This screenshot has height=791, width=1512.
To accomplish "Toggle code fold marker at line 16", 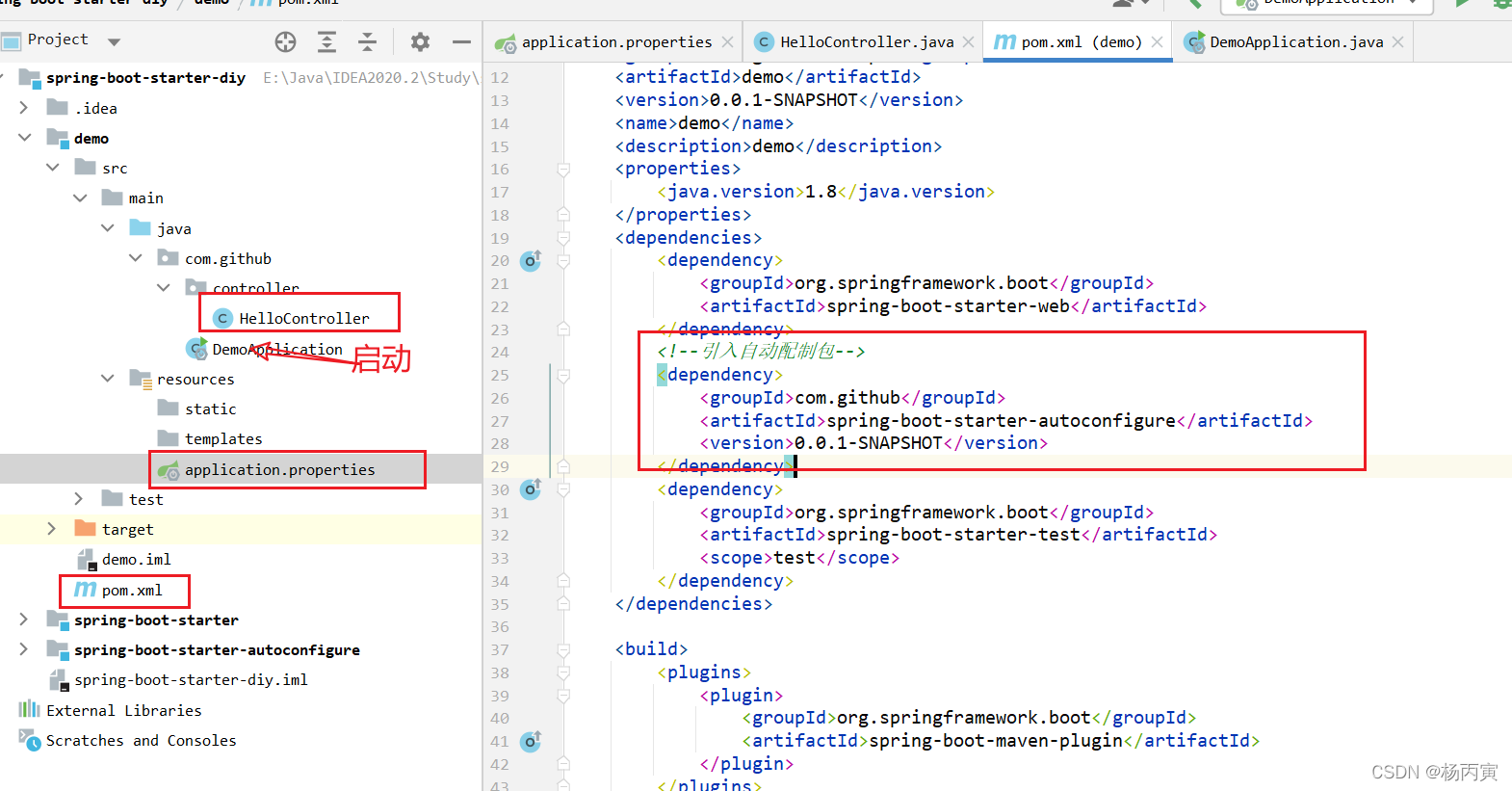I will pos(563,170).
